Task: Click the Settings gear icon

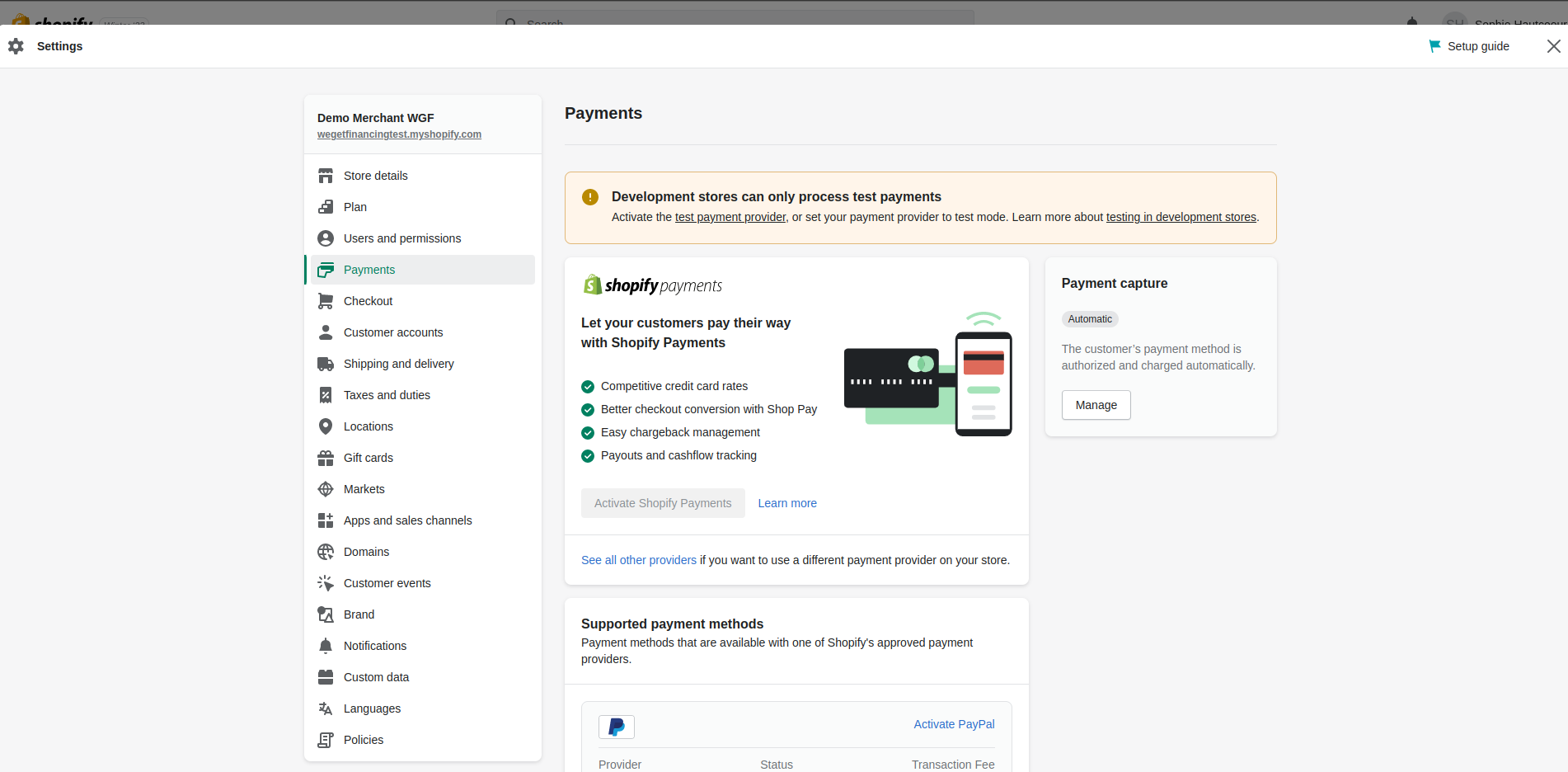Action: [16, 46]
